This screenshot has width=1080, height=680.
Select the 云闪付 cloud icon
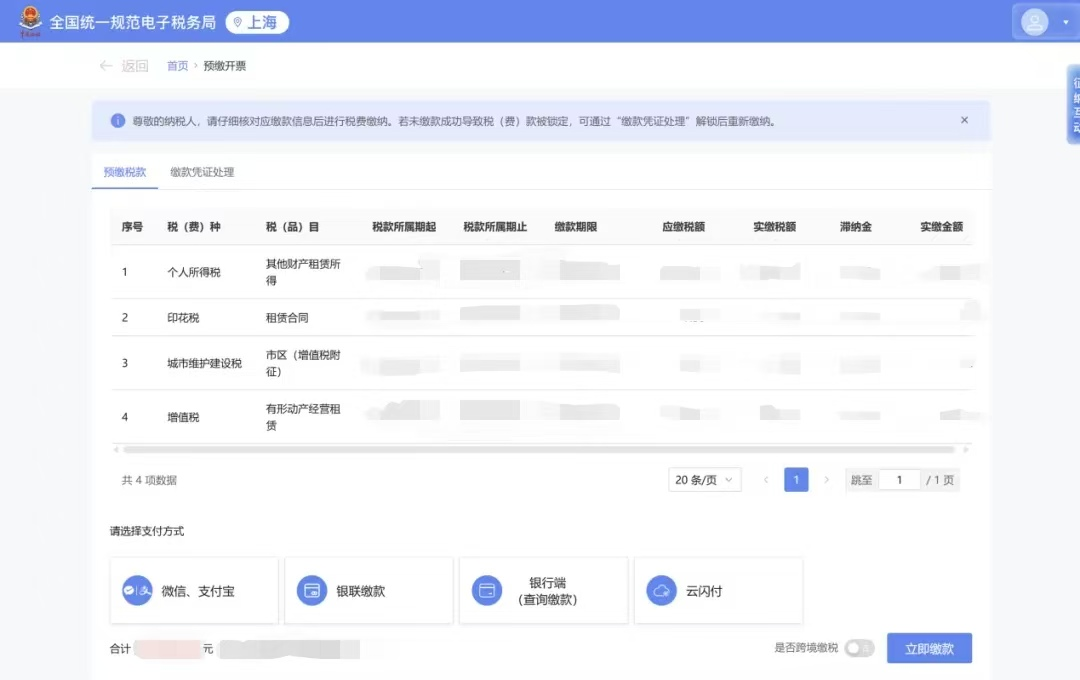tap(661, 590)
